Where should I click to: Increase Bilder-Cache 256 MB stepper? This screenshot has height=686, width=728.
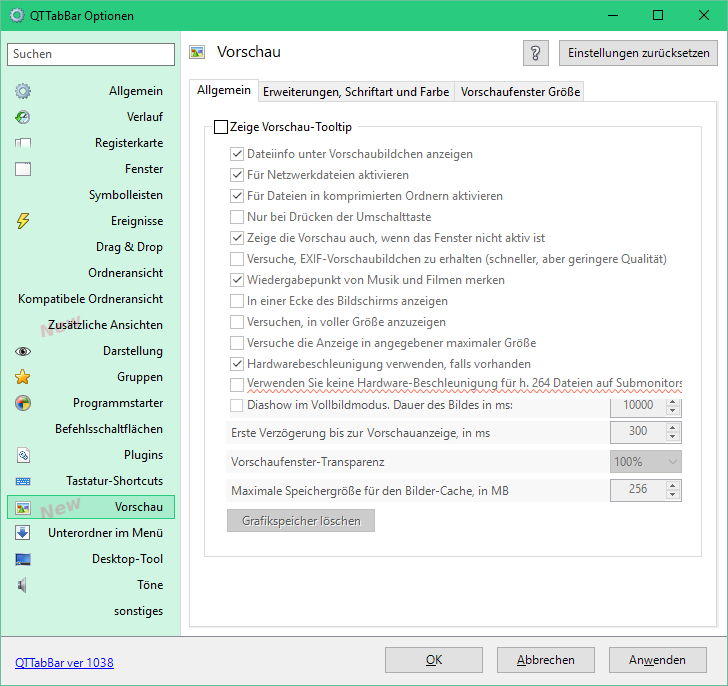coord(673,485)
